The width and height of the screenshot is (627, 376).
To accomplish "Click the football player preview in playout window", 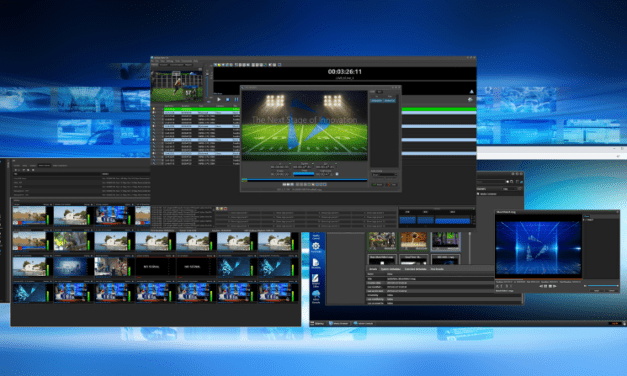I will point(177,86).
